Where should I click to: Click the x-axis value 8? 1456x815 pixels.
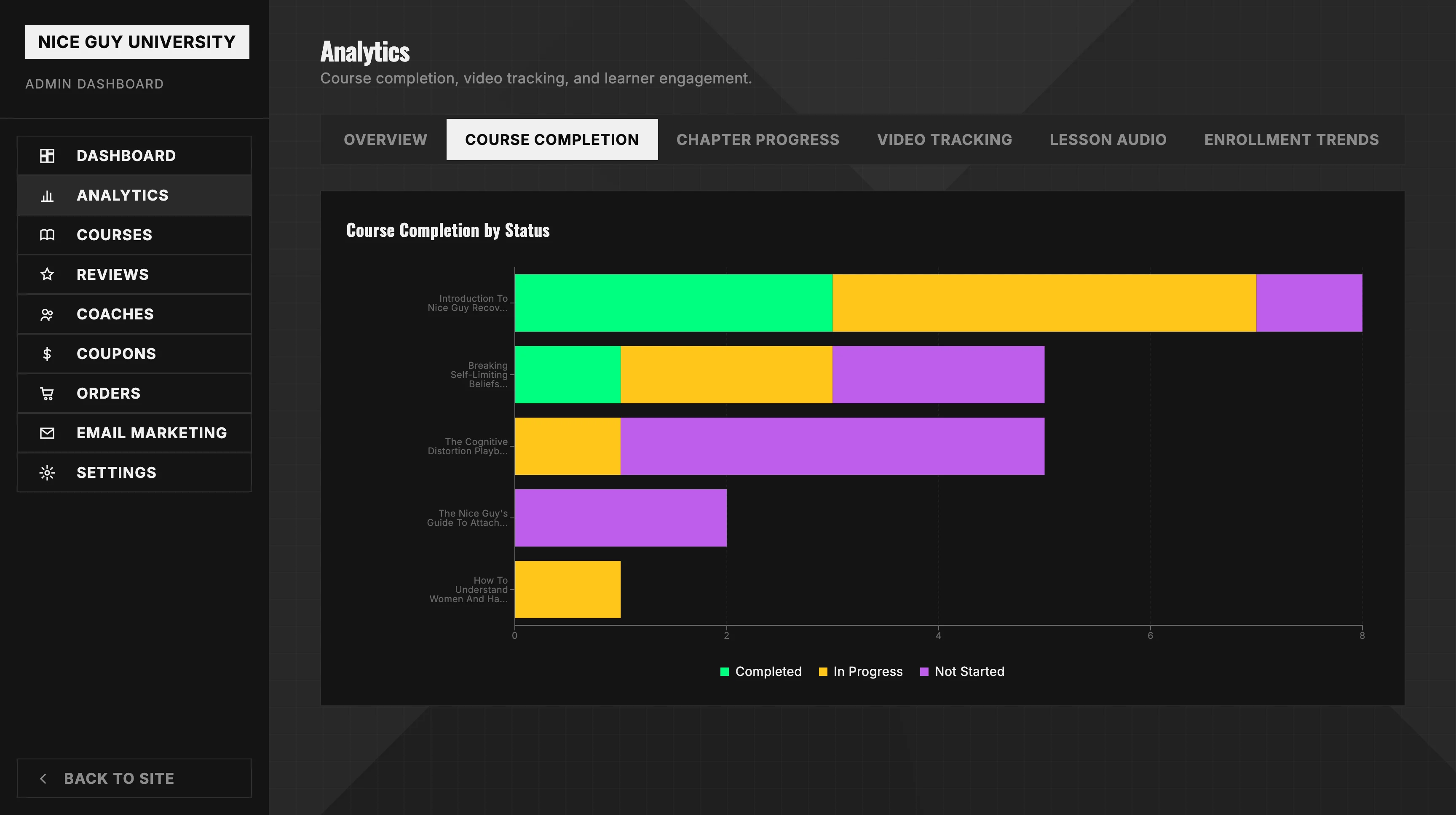(x=1362, y=635)
